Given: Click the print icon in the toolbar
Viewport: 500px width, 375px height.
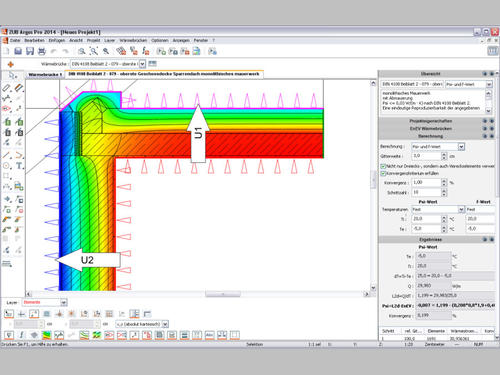Looking at the screenshot, I should click(42, 51).
